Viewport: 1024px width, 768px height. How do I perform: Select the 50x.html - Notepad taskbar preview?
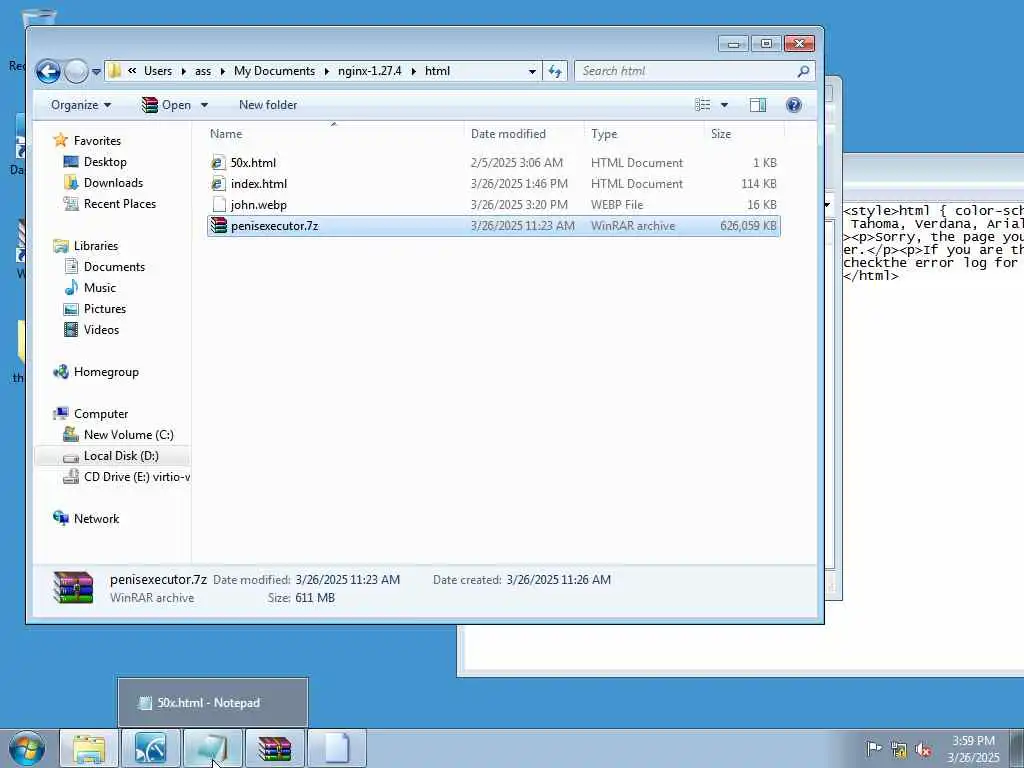pos(212,703)
